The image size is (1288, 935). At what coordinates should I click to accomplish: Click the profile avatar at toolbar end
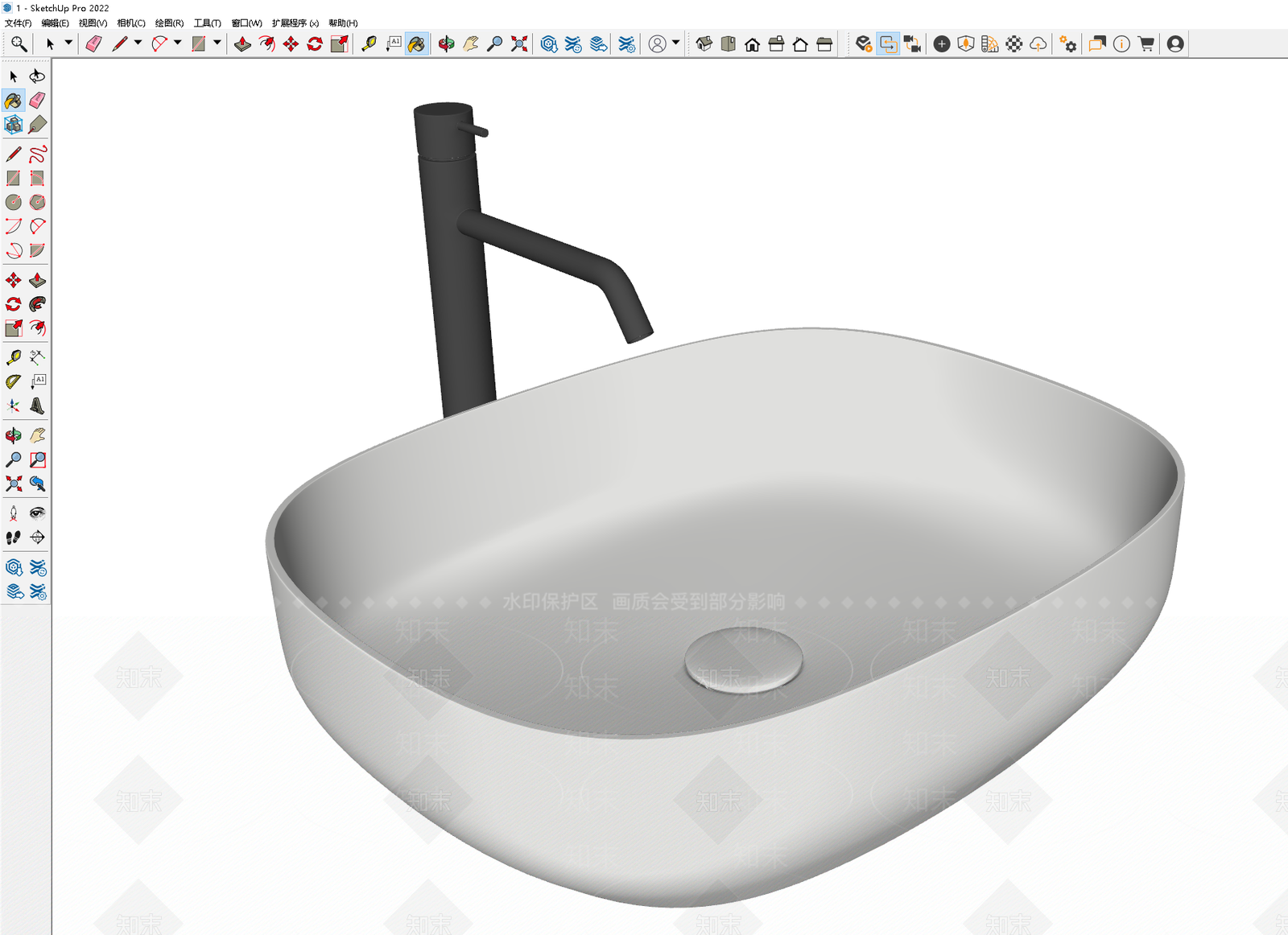(1175, 43)
